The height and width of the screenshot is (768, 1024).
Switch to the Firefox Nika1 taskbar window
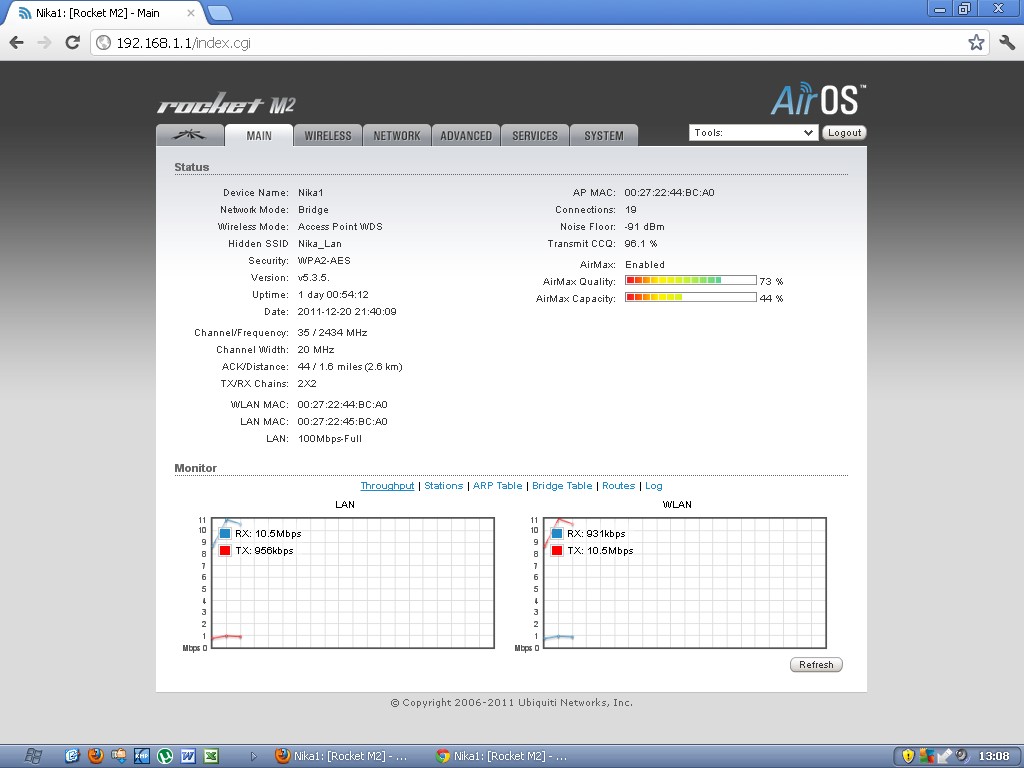(343, 756)
